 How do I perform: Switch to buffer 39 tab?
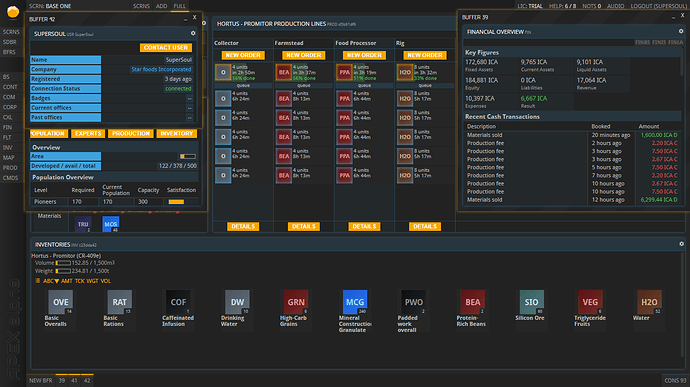click(62, 380)
